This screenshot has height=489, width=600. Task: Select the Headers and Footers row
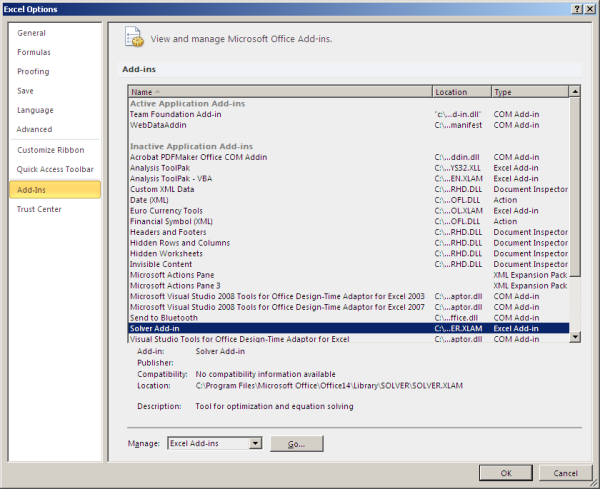[349, 232]
